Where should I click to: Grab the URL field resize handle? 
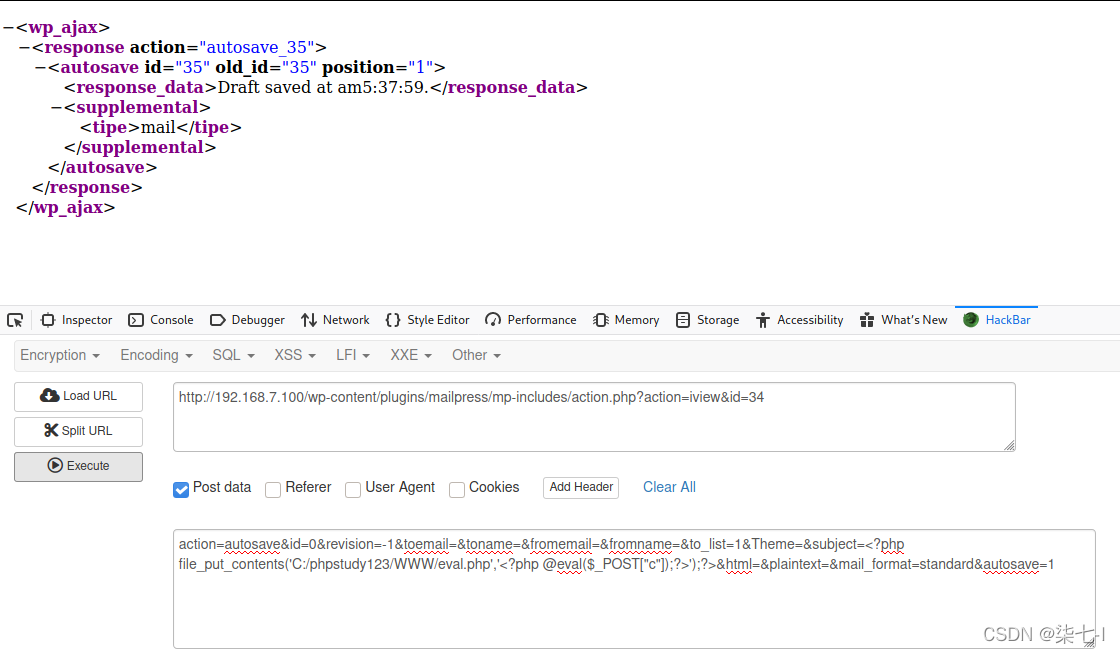(1009, 445)
